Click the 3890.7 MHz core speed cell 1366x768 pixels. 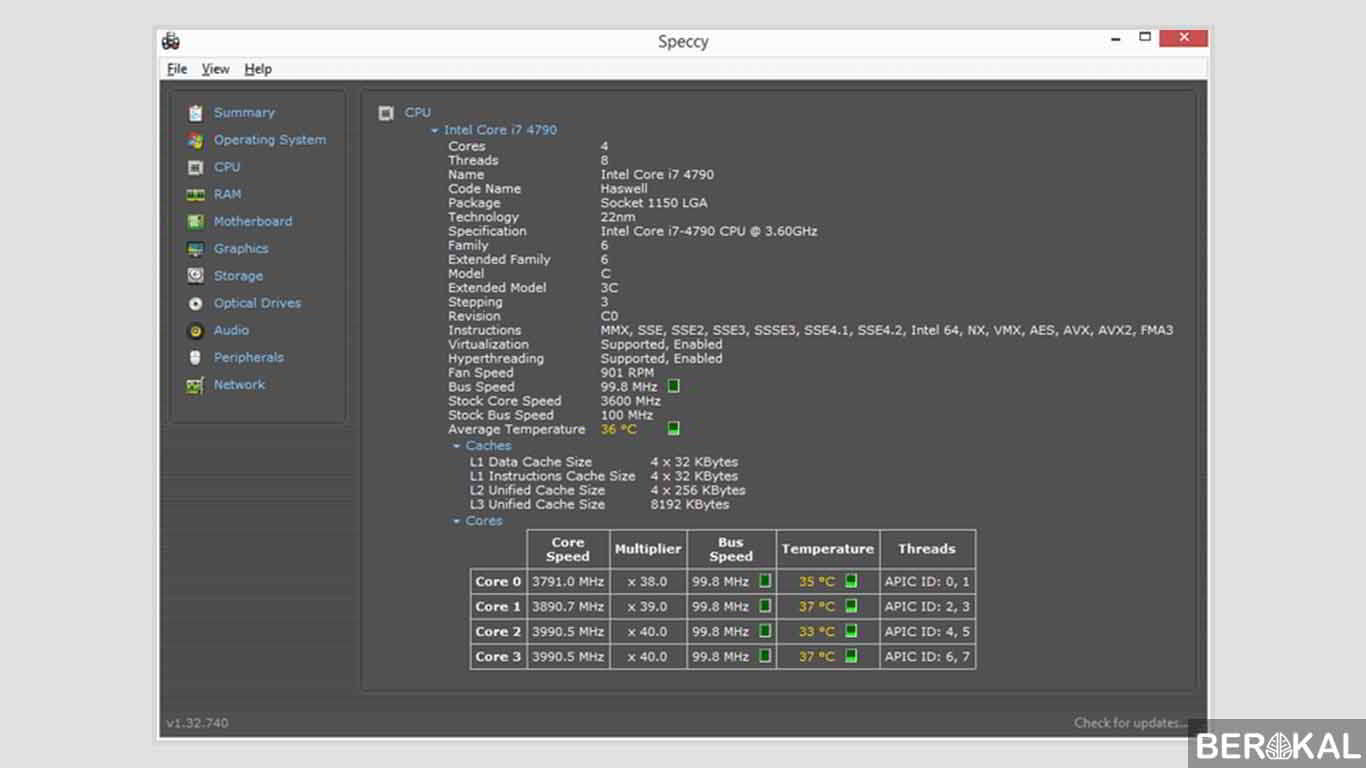(x=568, y=606)
